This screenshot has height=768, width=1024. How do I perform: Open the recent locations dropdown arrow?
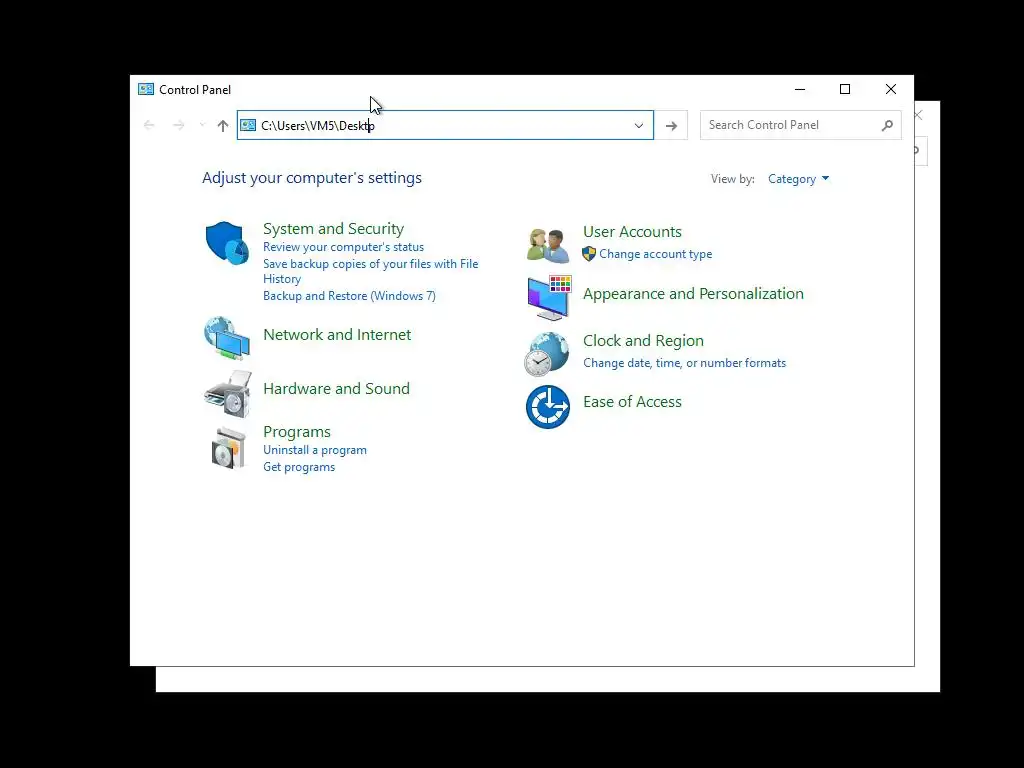click(x=202, y=125)
